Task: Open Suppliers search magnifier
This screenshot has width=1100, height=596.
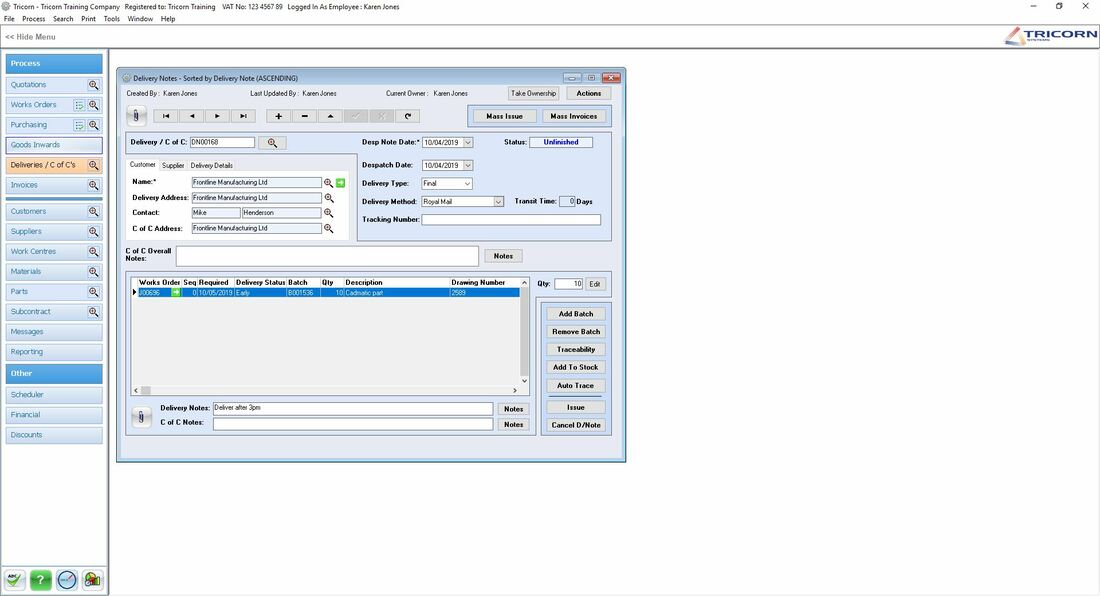Action: click(93, 231)
